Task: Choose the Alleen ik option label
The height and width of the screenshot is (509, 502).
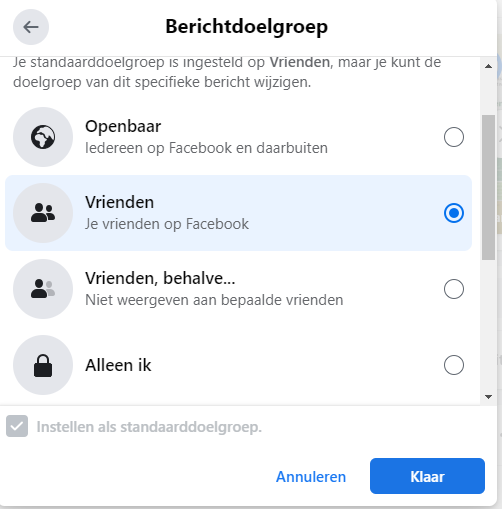Action: 118,365
